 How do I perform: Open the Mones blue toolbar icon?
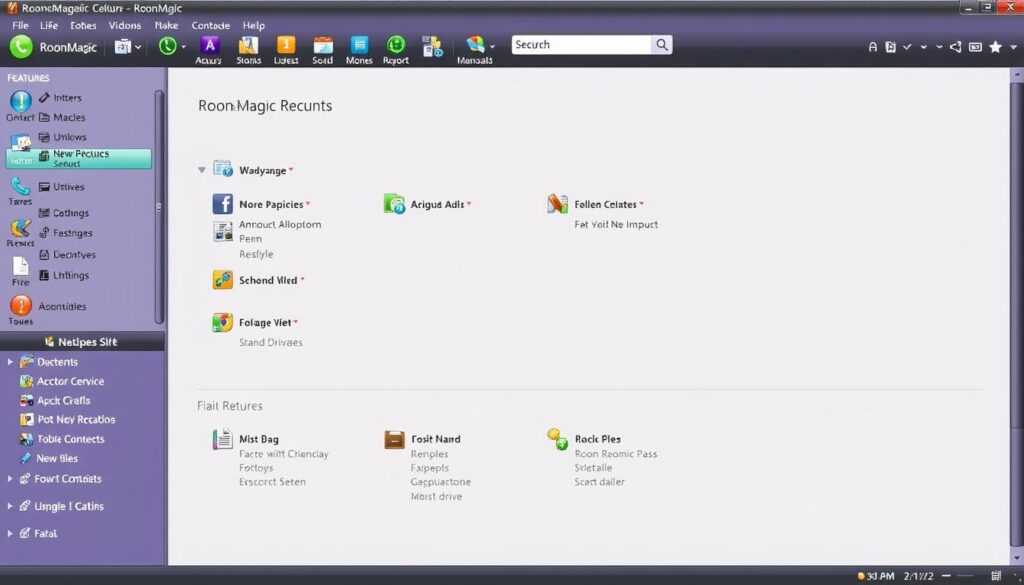pyautogui.click(x=359, y=45)
